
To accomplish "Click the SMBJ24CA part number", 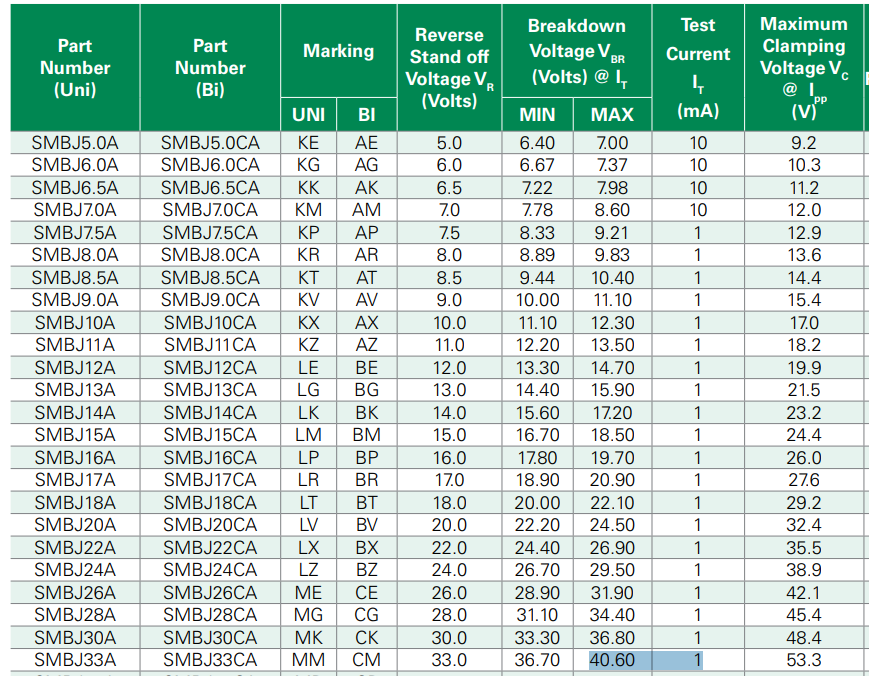I will [x=210, y=570].
